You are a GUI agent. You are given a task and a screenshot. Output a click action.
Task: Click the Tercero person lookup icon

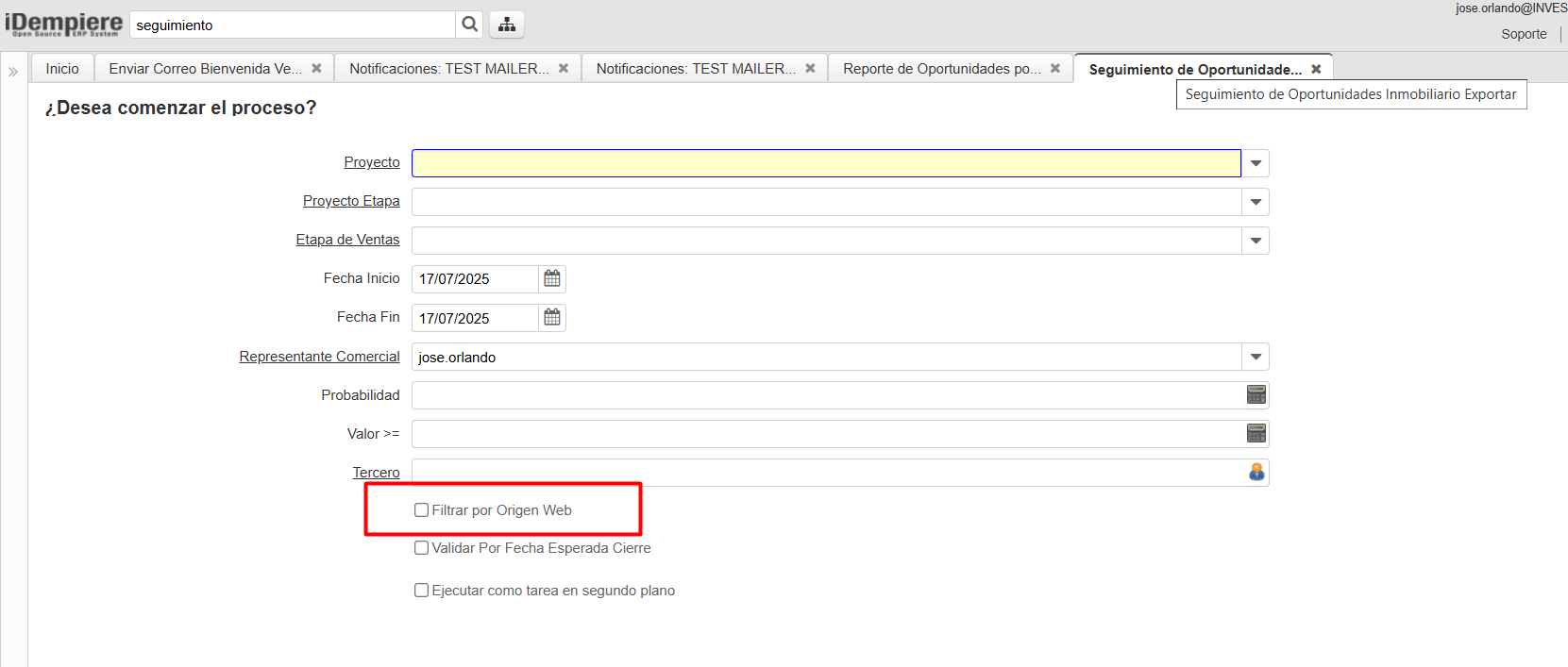1256,473
